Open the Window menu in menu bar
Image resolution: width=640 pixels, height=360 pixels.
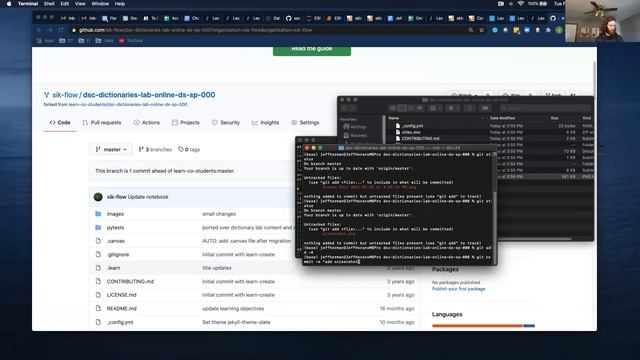100,4
